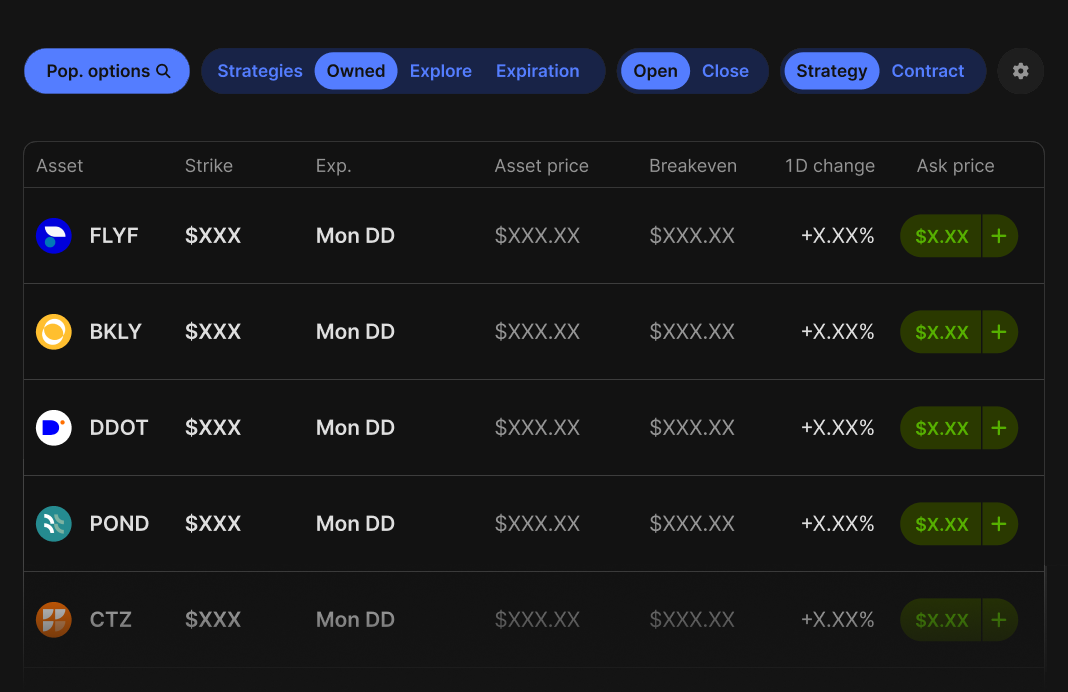Select the Strategy view toggle
Screen dimensions: 1068x692
[831, 71]
